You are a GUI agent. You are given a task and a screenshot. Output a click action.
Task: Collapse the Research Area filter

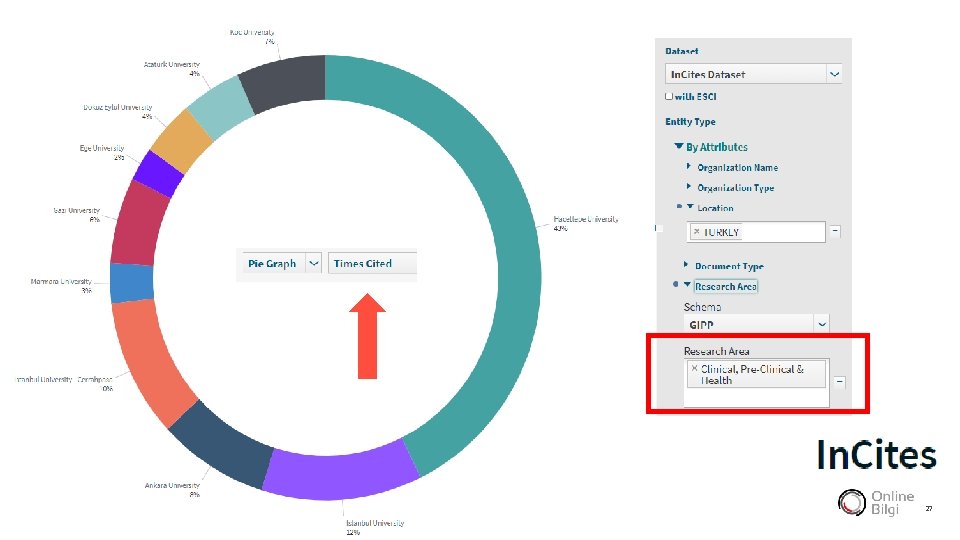pyautogui.click(x=688, y=285)
